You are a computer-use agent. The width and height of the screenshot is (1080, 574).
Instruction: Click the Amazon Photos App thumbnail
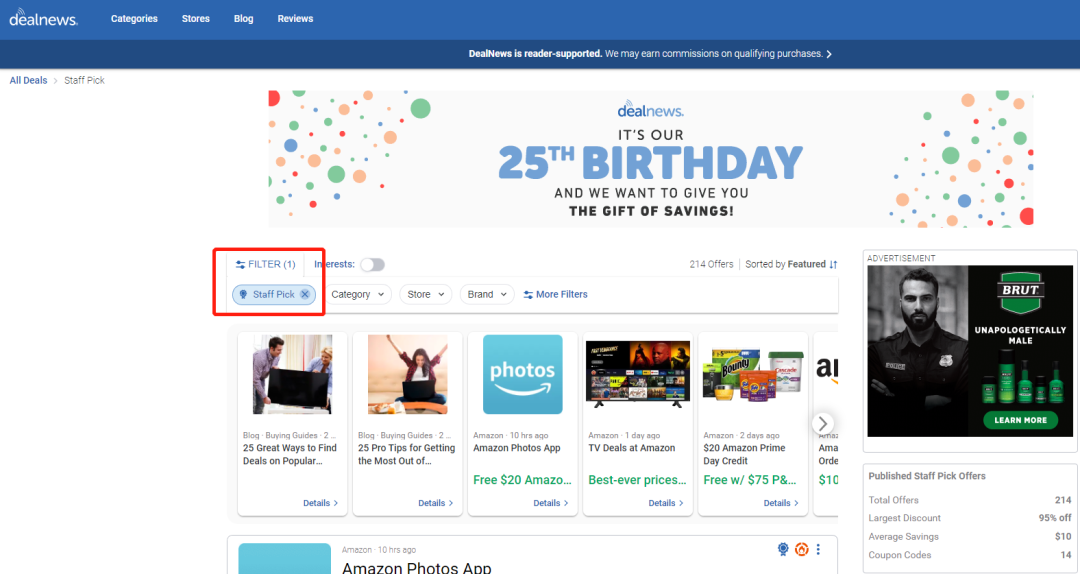(522, 374)
